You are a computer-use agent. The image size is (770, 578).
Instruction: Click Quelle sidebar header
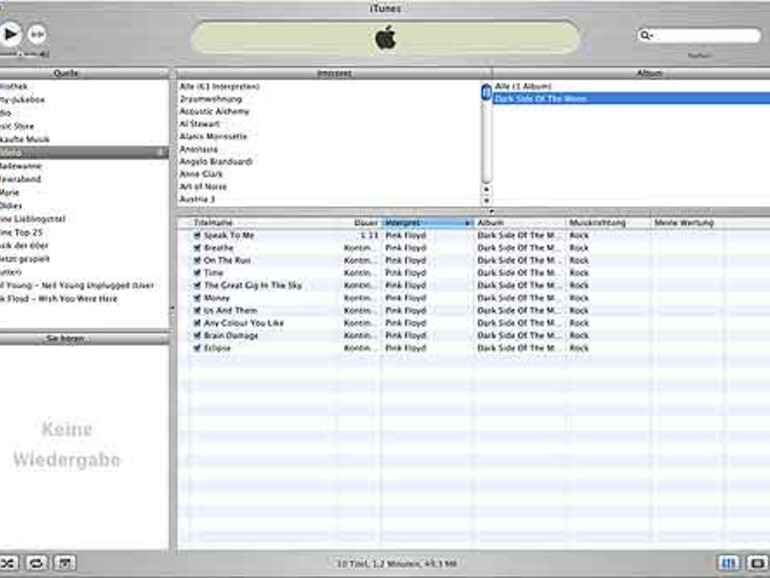(x=84, y=73)
